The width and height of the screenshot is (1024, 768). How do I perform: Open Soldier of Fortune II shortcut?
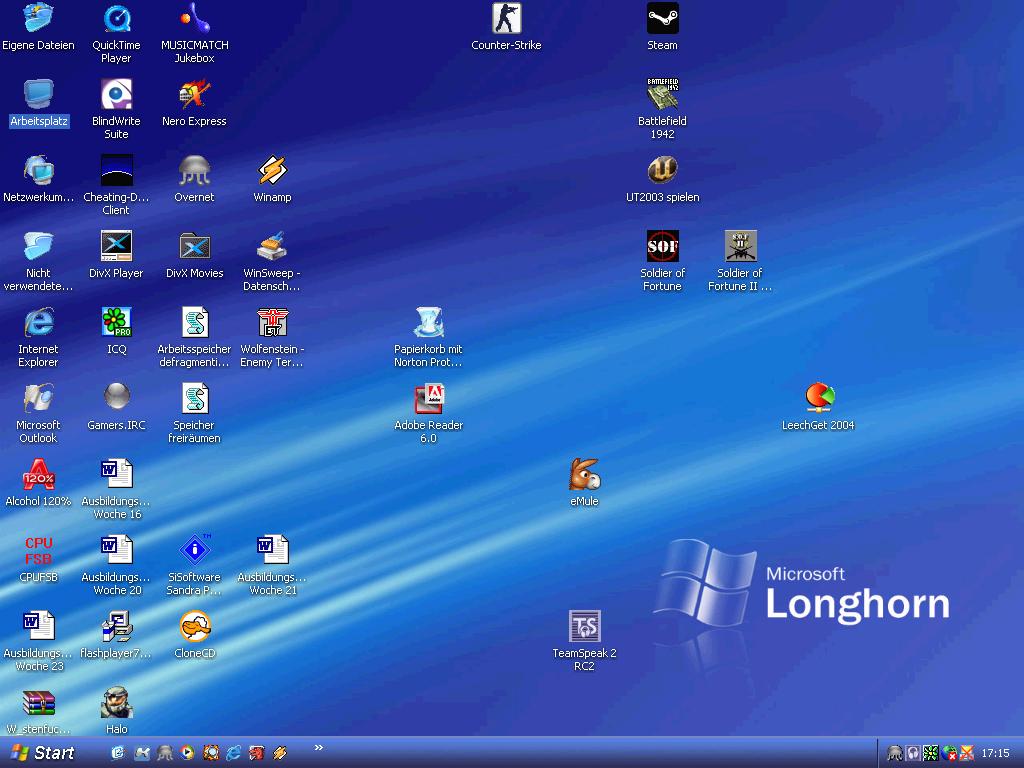pyautogui.click(x=740, y=246)
